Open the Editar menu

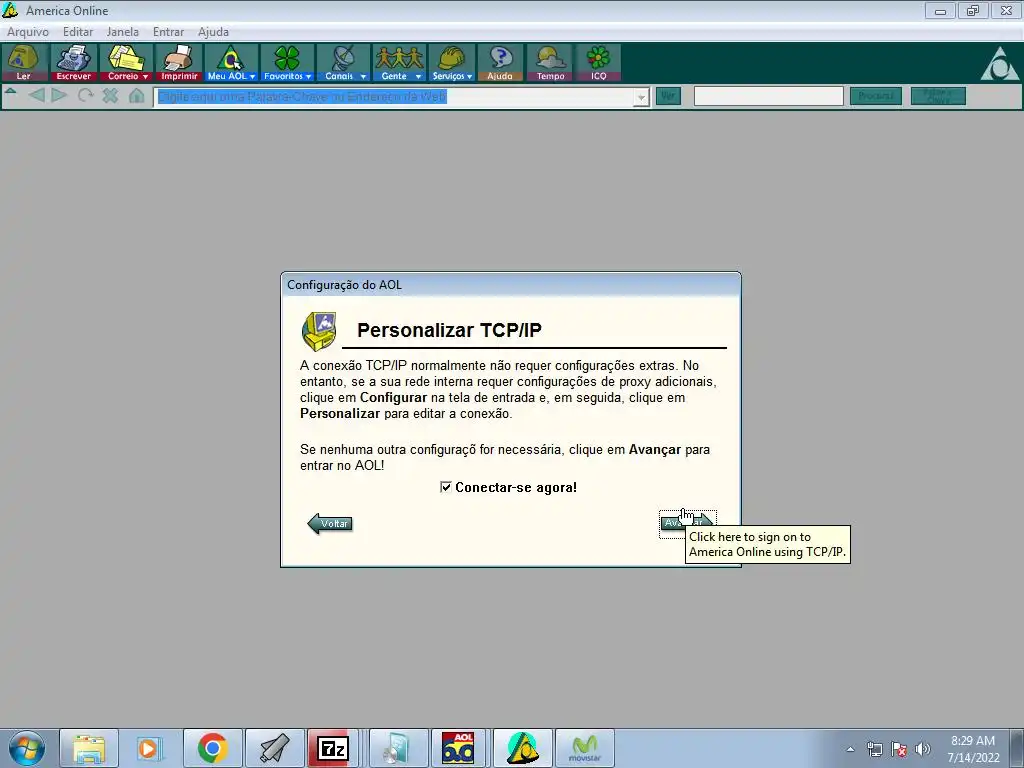pos(78,31)
